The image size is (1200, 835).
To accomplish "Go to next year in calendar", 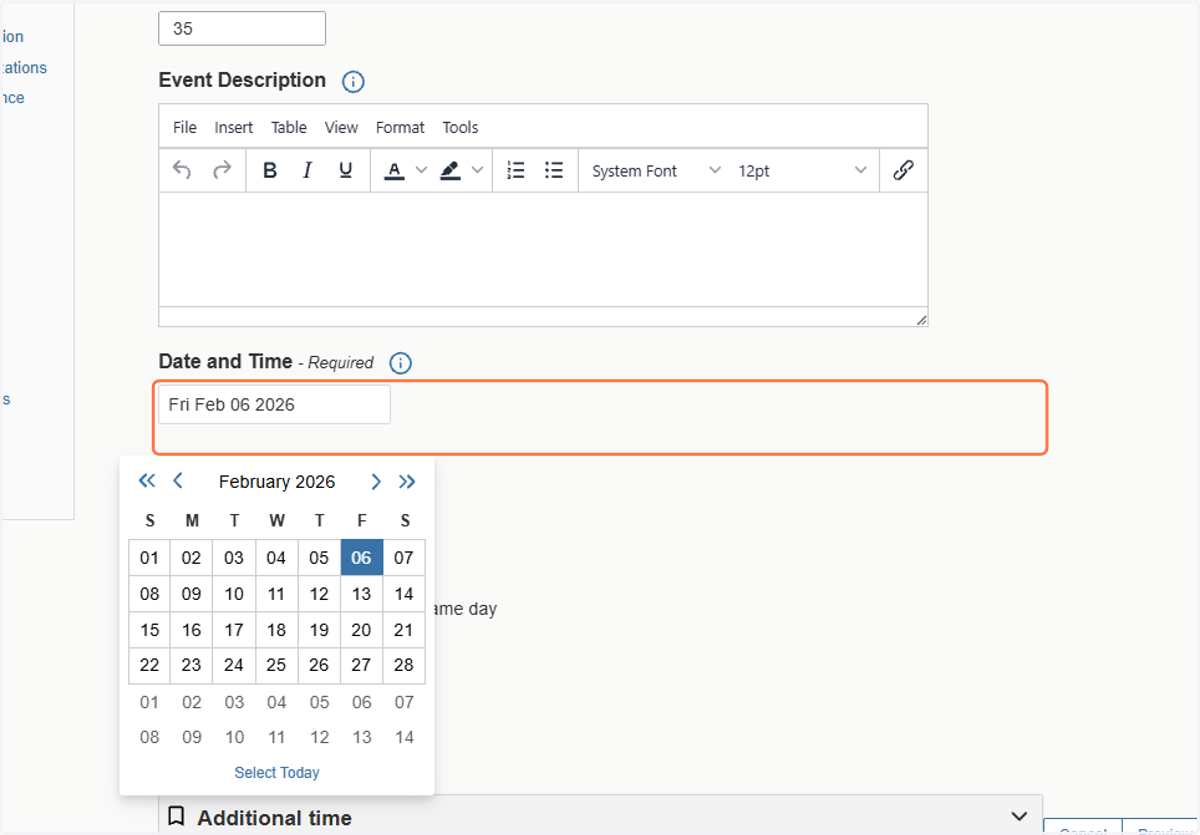I will (407, 481).
